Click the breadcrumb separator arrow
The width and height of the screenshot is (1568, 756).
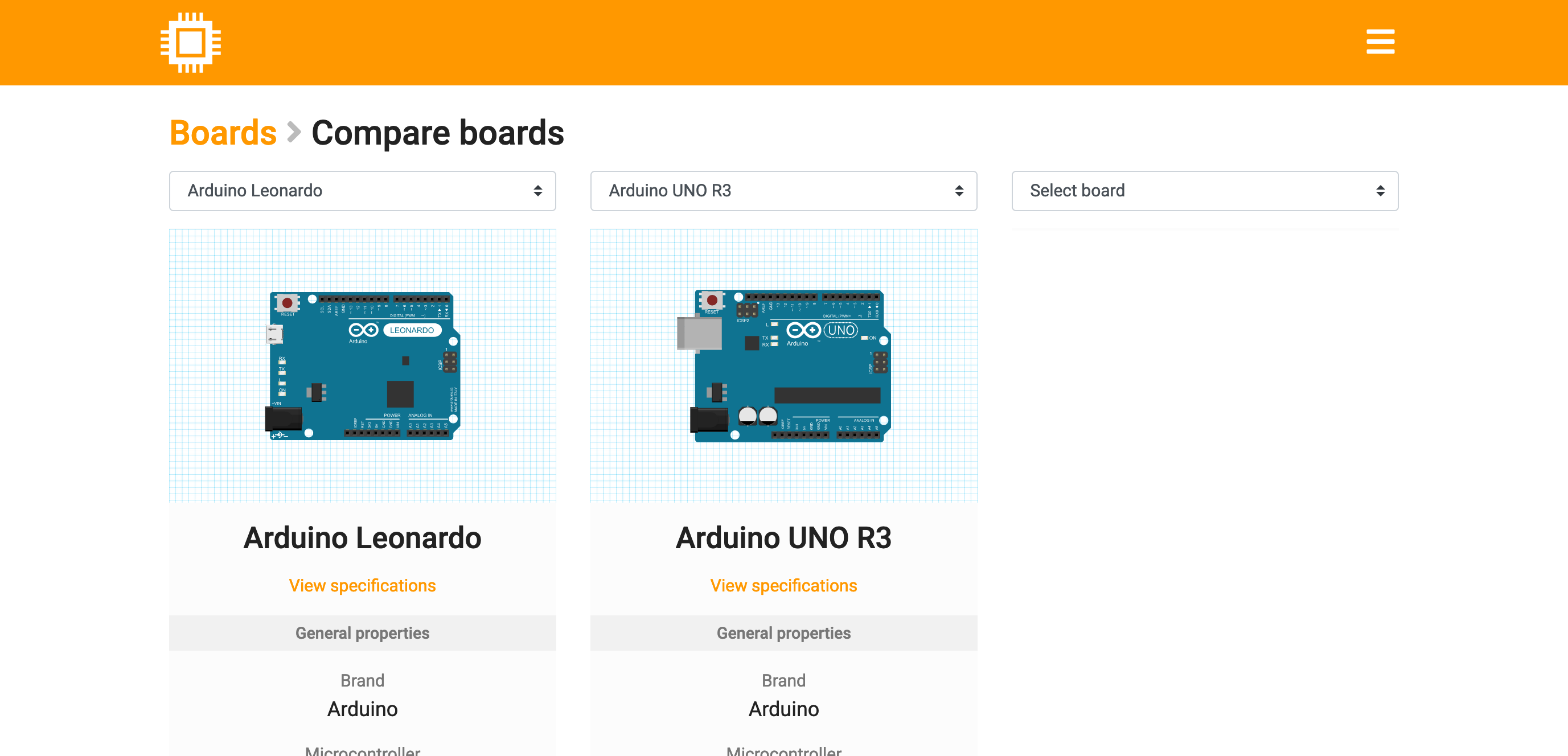coord(293,132)
